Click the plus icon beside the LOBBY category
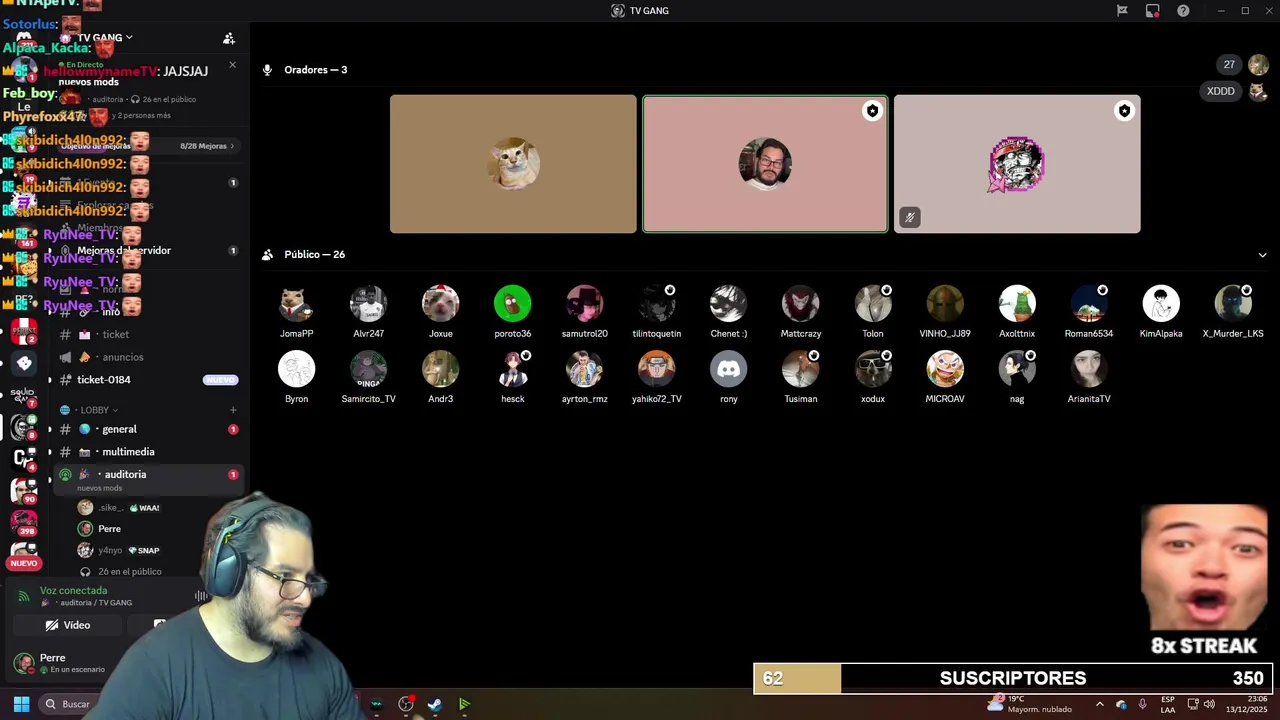 point(233,410)
